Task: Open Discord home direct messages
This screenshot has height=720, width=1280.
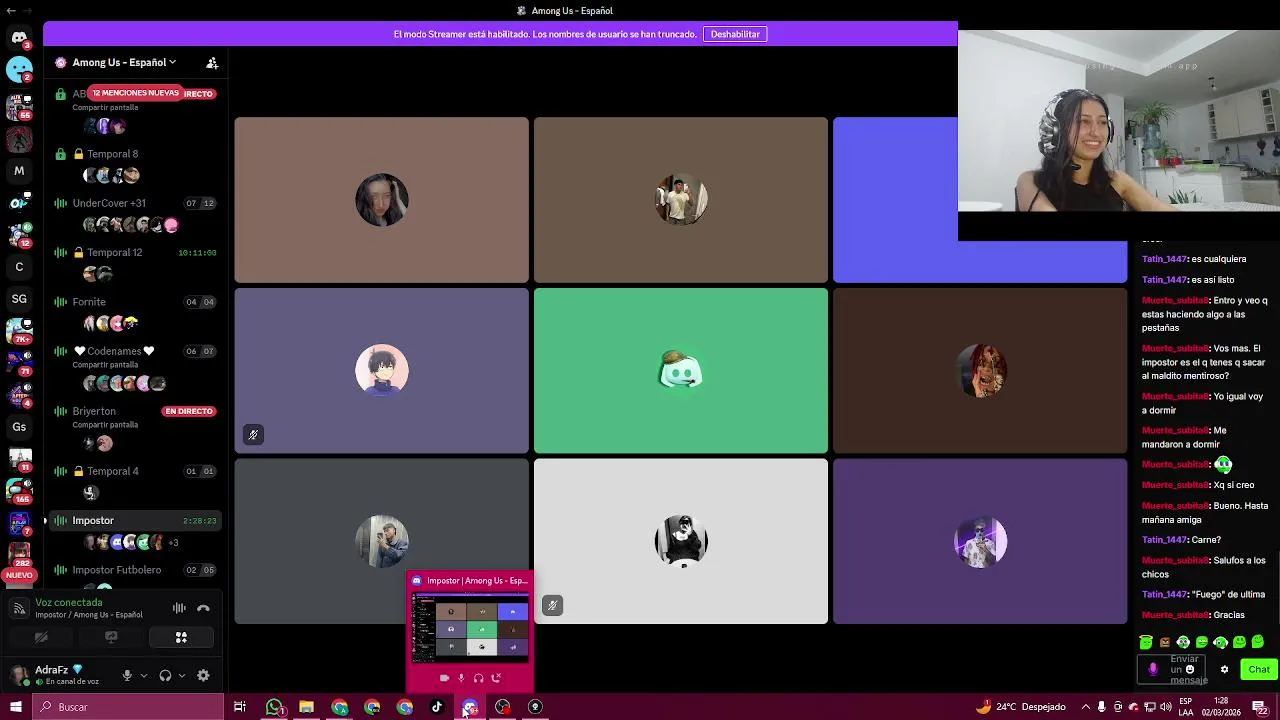Action: click(19, 38)
